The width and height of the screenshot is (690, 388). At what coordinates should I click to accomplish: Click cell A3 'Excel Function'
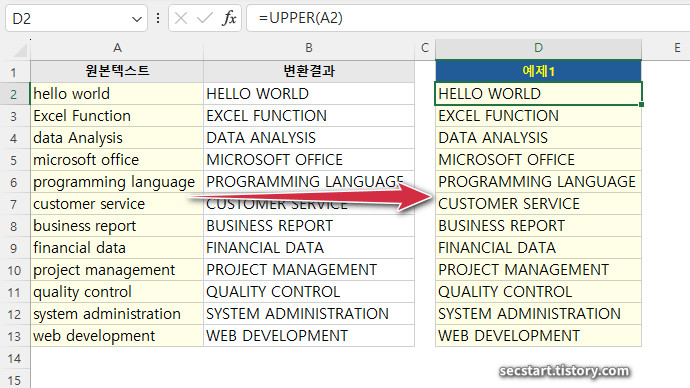tap(117, 116)
